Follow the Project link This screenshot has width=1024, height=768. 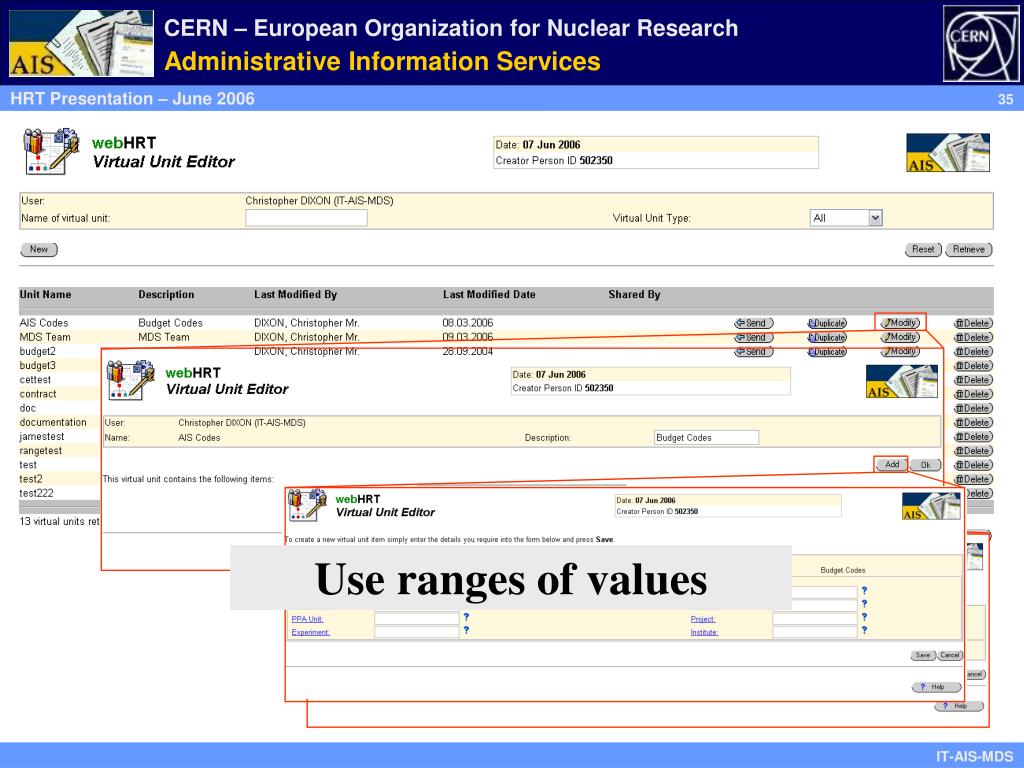703,619
